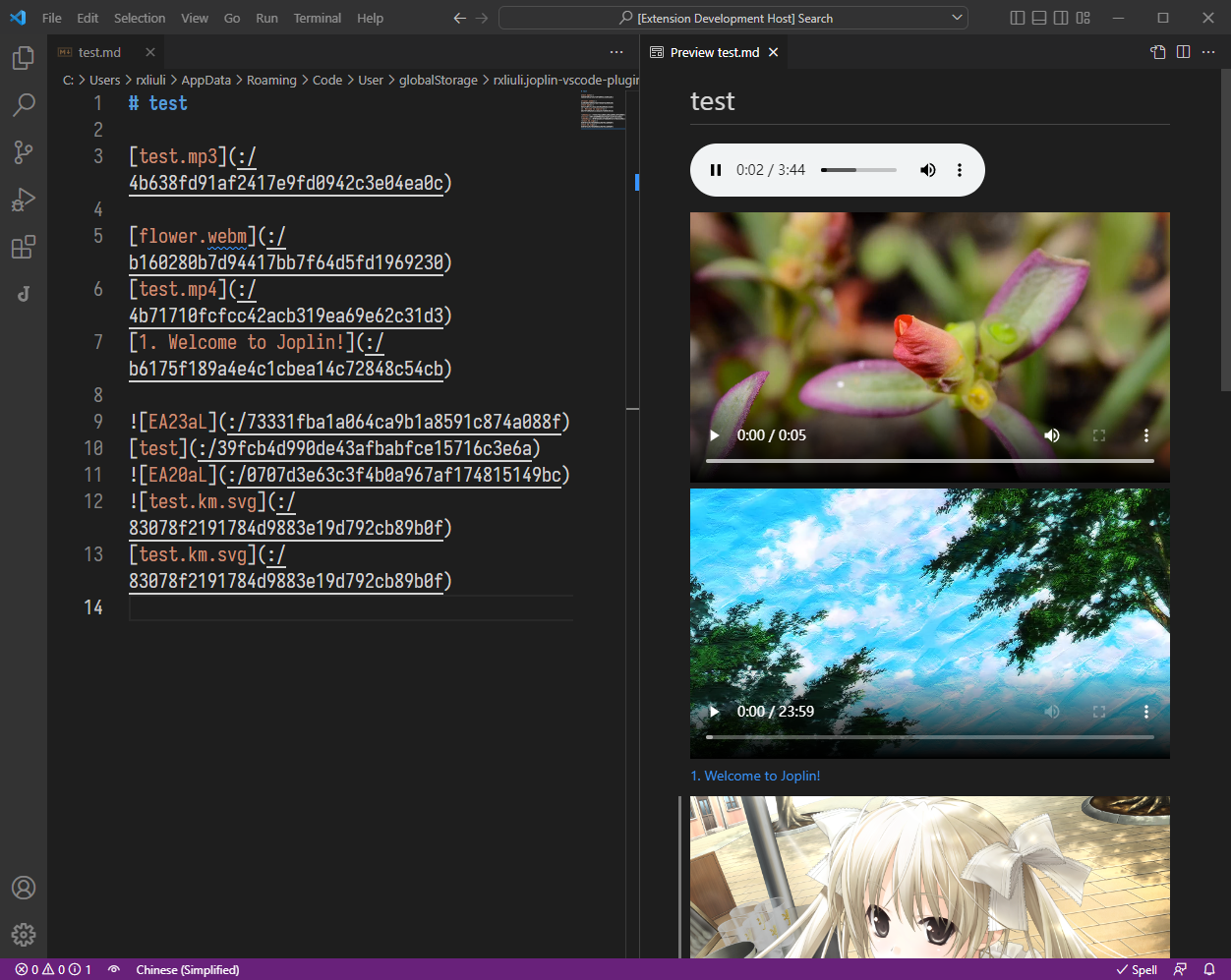Viewport: 1231px width, 980px height.
Task: Mute the flower video sound
Action: [x=1052, y=435]
